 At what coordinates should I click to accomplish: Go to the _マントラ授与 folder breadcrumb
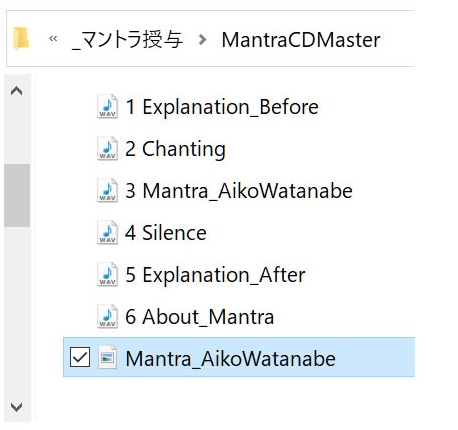[127, 39]
